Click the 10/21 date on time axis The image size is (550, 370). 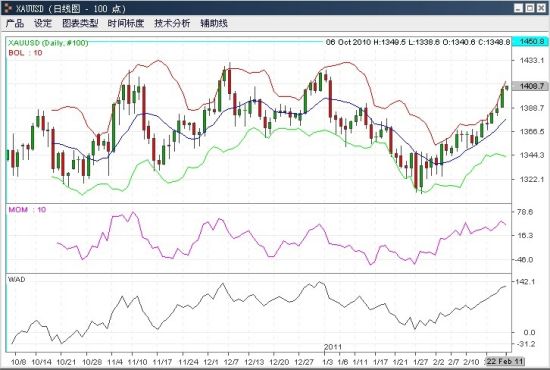click(66, 362)
